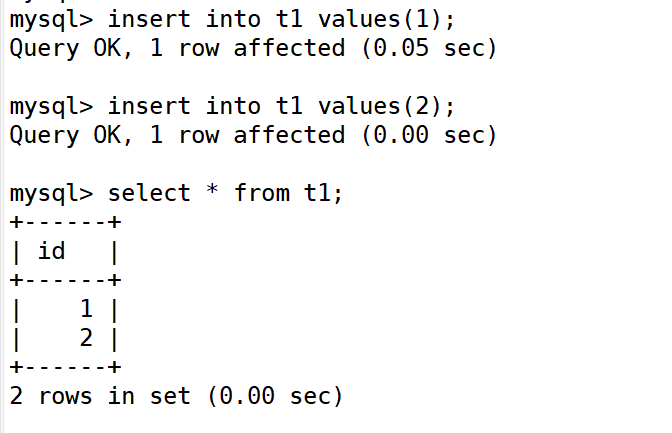Viewport: 672px width, 433px height.
Task: Click the mysql> prompt on the first line
Action: [x=51, y=21]
